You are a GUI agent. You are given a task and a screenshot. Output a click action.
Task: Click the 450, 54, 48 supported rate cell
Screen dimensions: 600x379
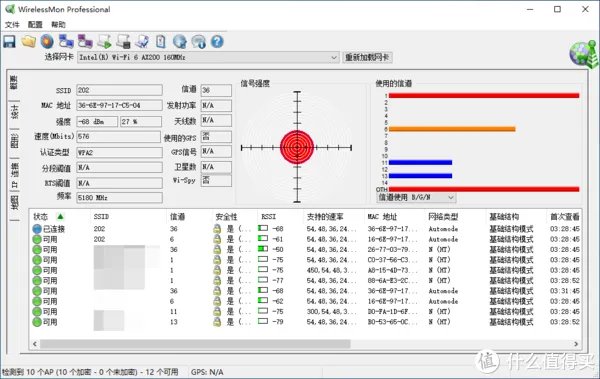point(331,270)
